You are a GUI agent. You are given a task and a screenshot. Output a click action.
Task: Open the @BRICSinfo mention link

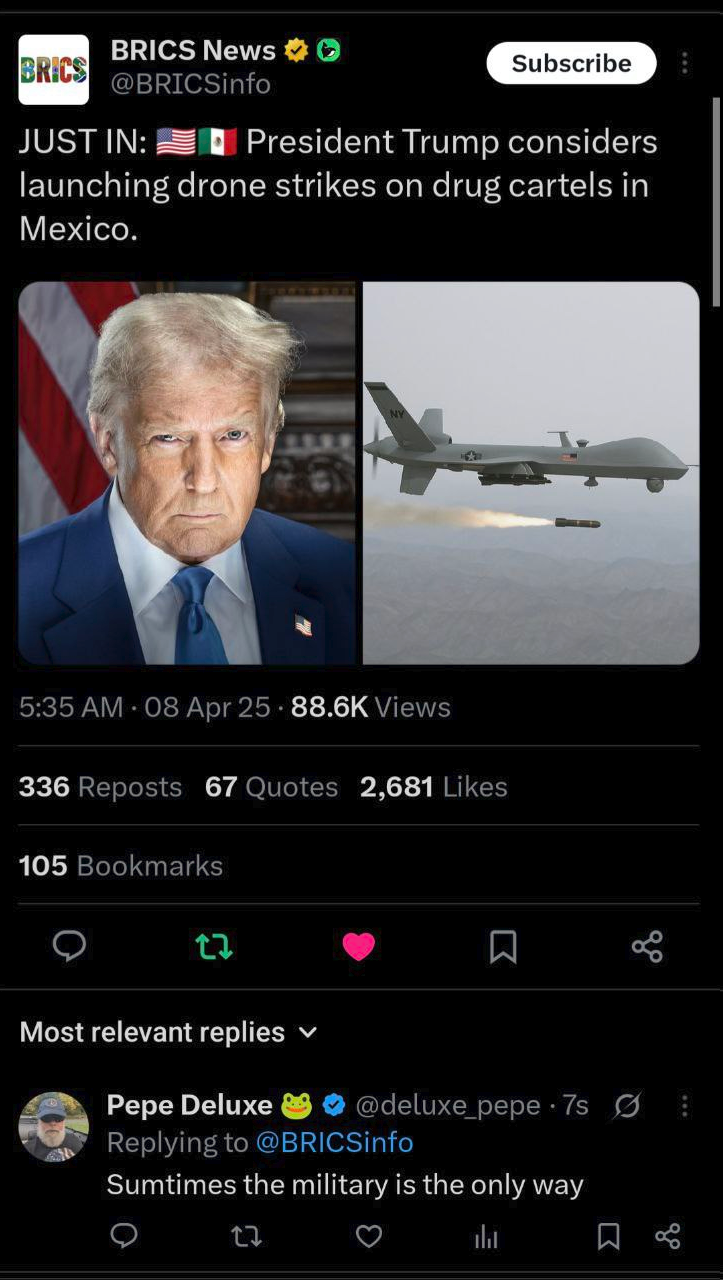pyautogui.click(x=335, y=1142)
